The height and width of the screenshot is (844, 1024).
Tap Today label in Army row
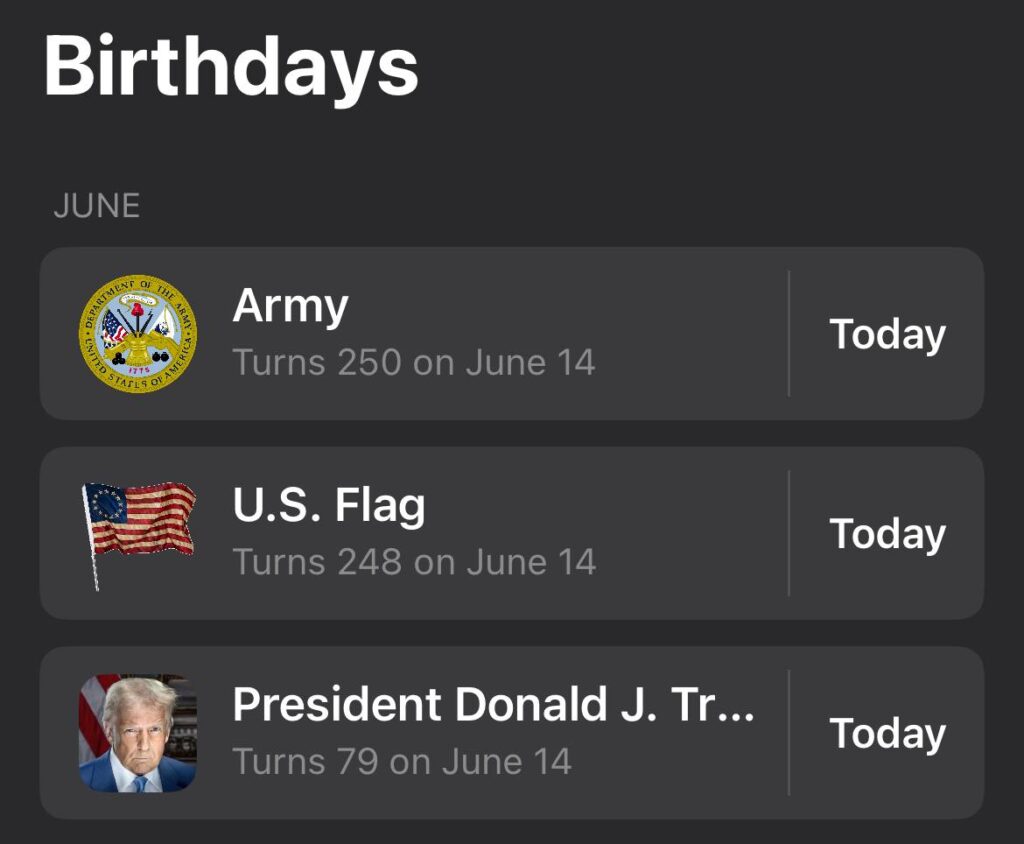888,334
